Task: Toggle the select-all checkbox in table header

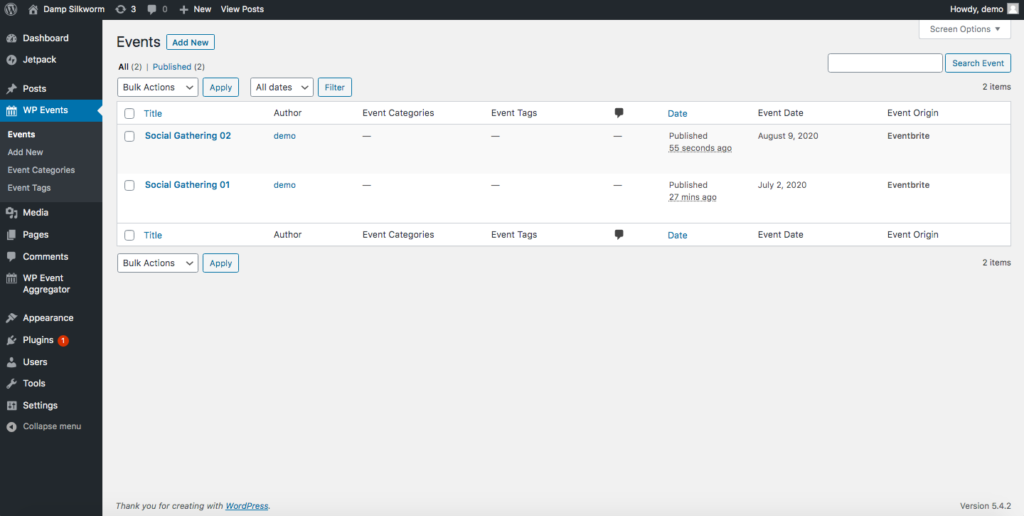Action: 129,114
